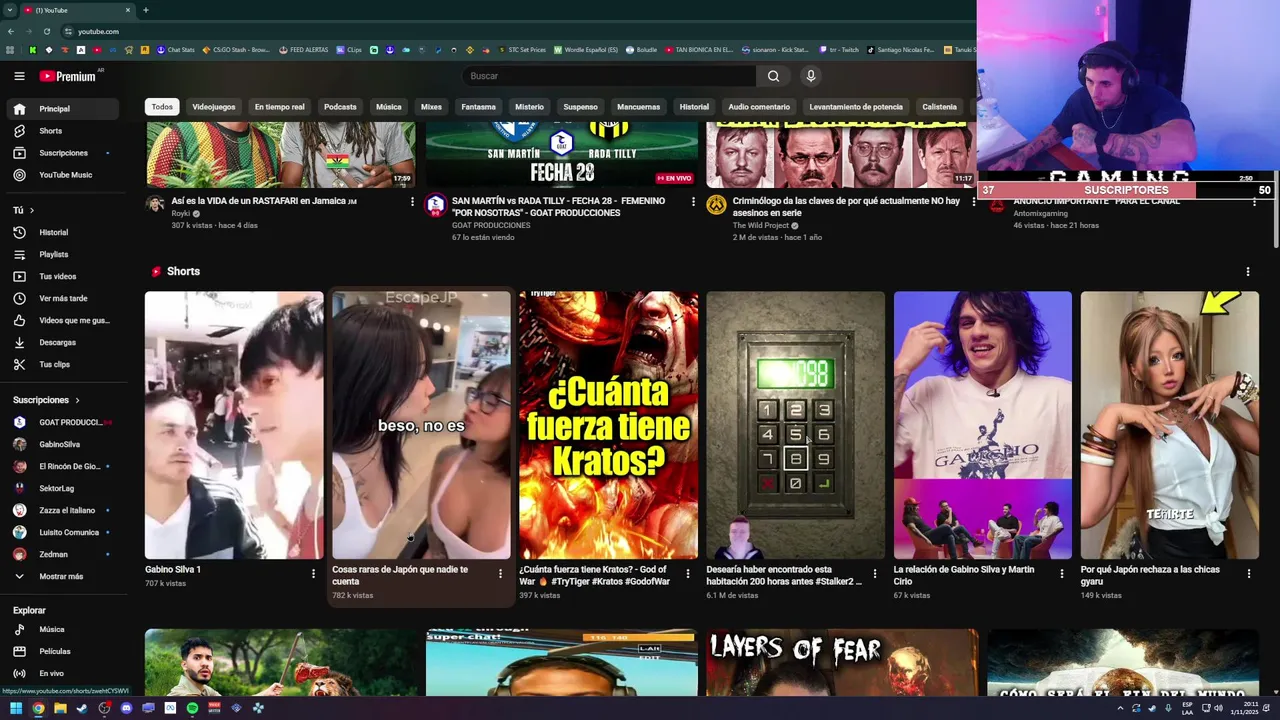Open Chrome from the taskbar
Image resolution: width=1280 pixels, height=720 pixels.
coord(38,708)
